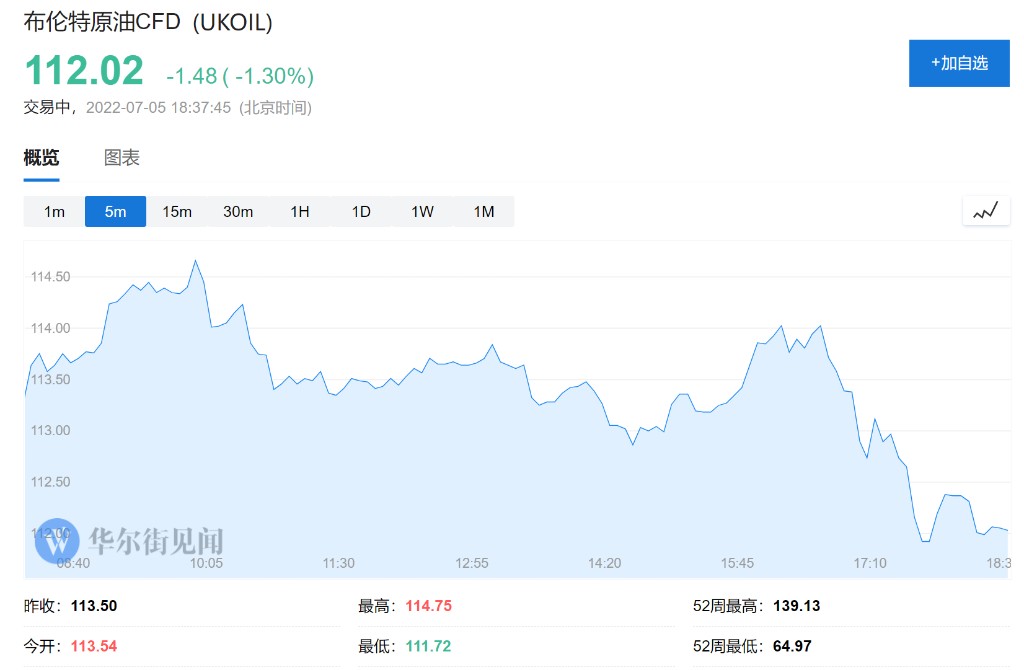Select the 1M monthly interval
The image size is (1024, 670).
coord(484,211)
